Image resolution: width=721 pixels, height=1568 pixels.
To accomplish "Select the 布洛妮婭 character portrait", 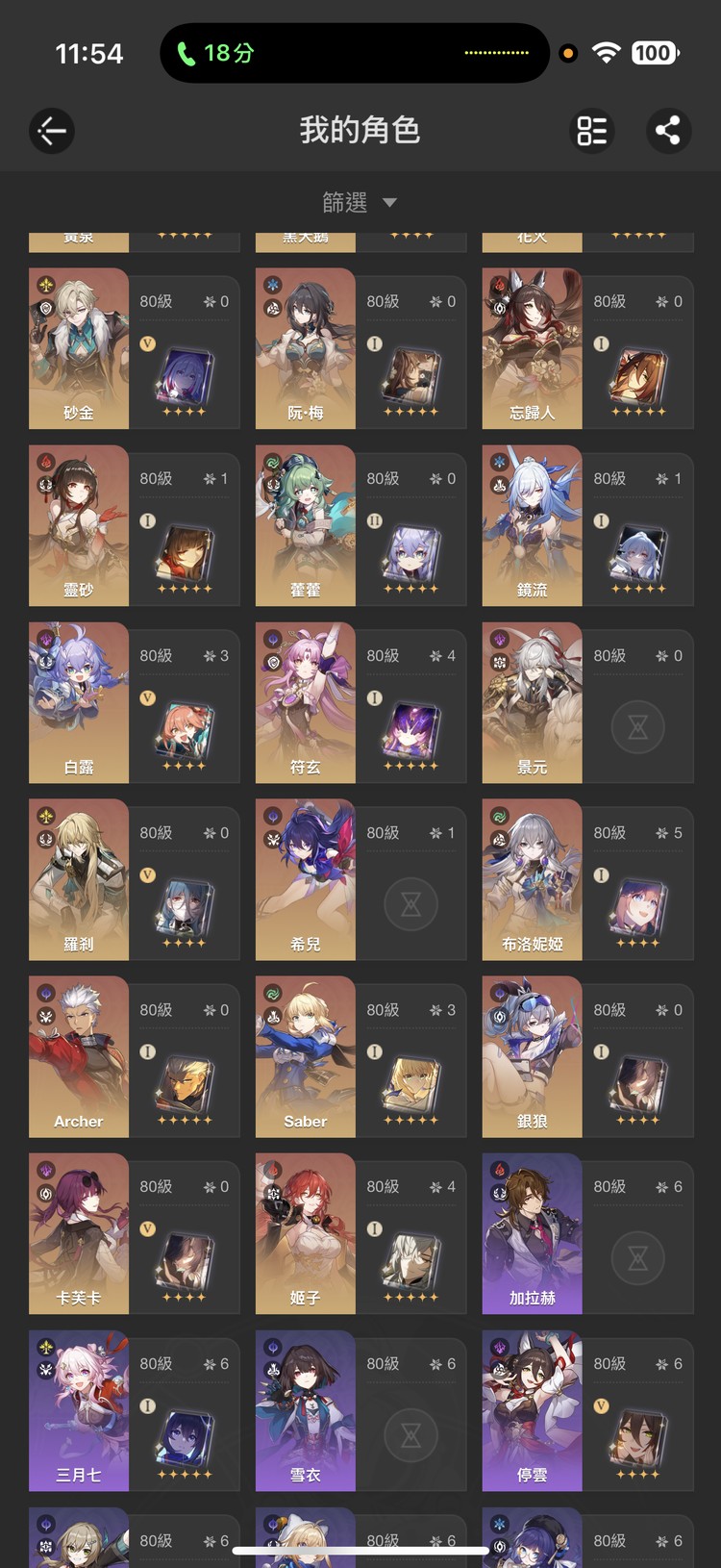I will tap(532, 879).
